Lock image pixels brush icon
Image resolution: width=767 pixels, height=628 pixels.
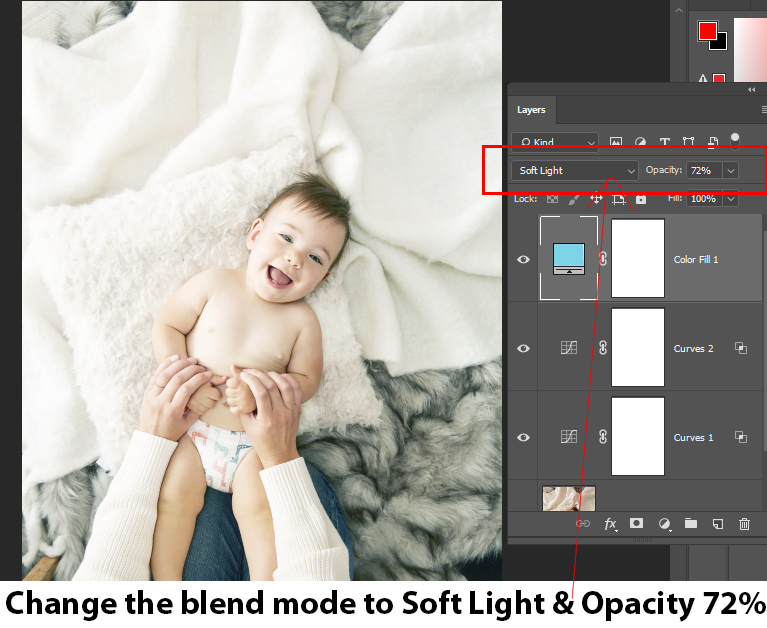(x=574, y=199)
